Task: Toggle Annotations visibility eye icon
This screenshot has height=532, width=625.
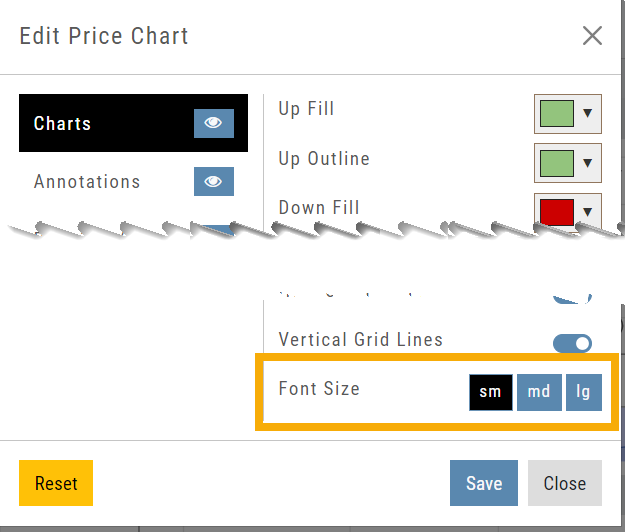Action: point(213,182)
